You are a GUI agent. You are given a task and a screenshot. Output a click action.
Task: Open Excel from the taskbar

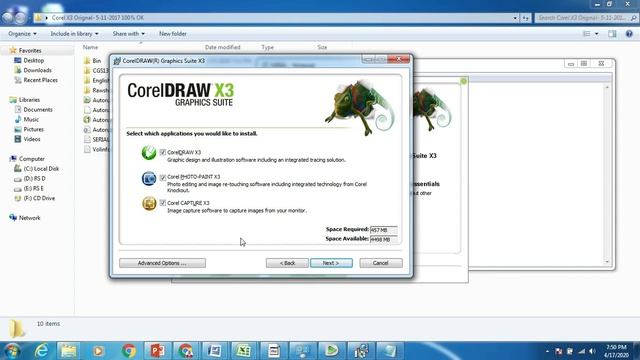[244, 351]
